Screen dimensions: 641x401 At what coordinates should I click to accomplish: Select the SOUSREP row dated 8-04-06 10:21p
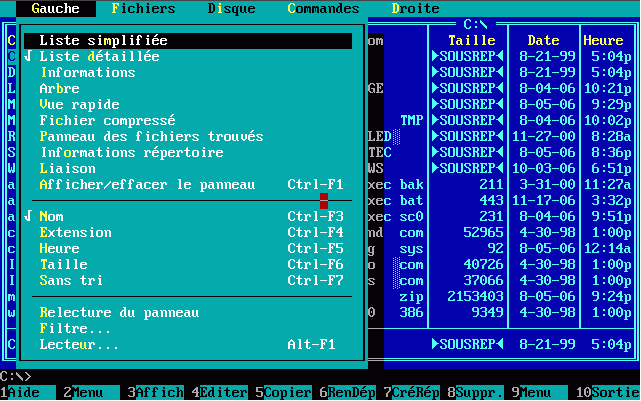(x=500, y=88)
